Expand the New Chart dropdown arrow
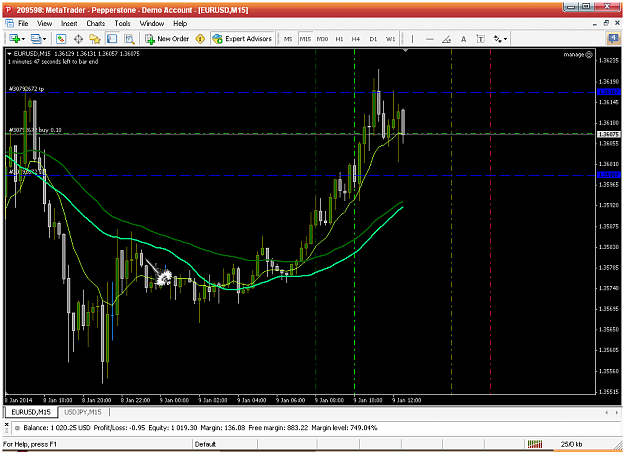Screen dimensions: 625x452 point(24,39)
